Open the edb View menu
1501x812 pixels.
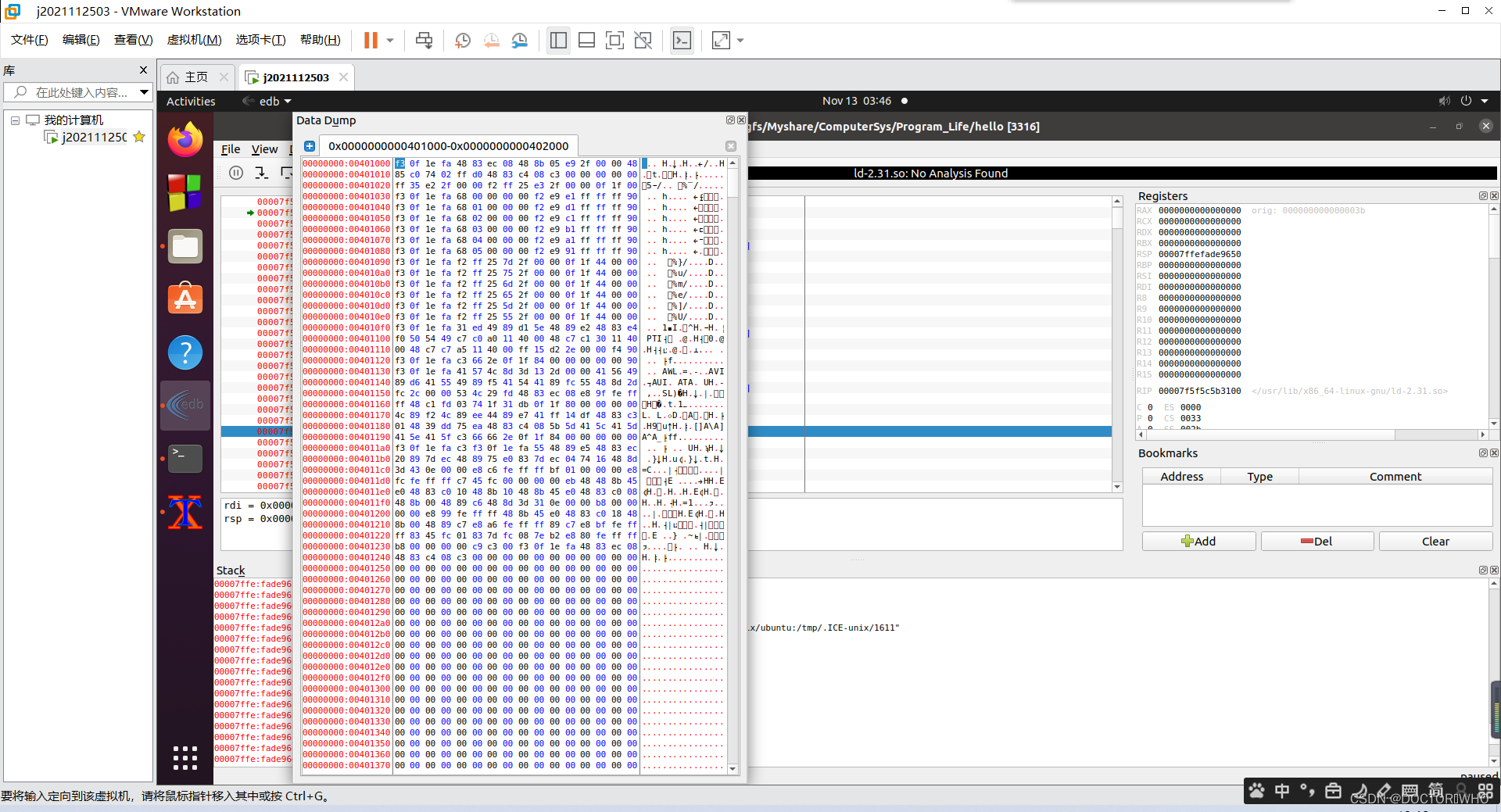(x=264, y=149)
